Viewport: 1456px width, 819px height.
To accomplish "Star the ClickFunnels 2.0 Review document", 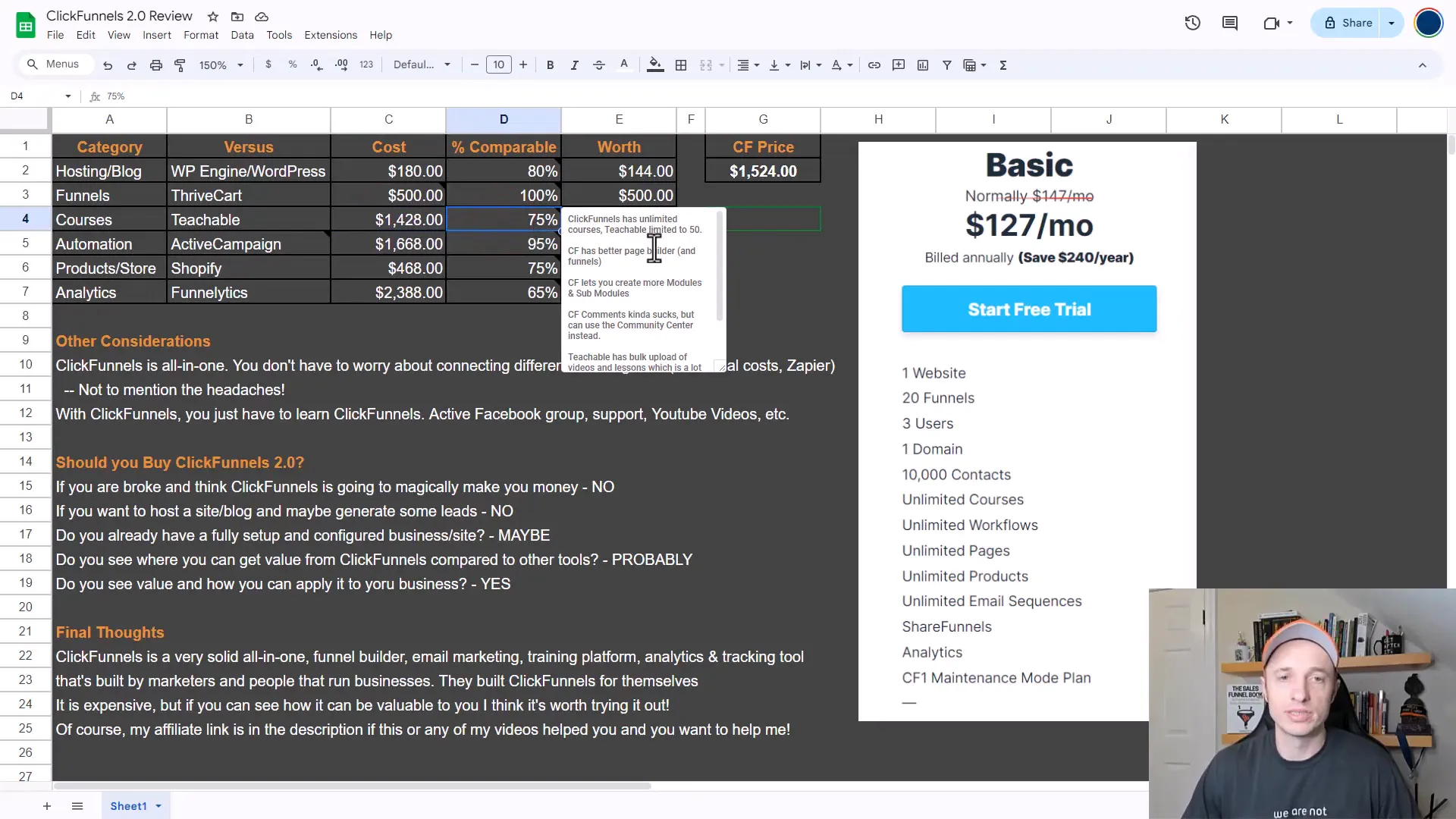I will [213, 16].
